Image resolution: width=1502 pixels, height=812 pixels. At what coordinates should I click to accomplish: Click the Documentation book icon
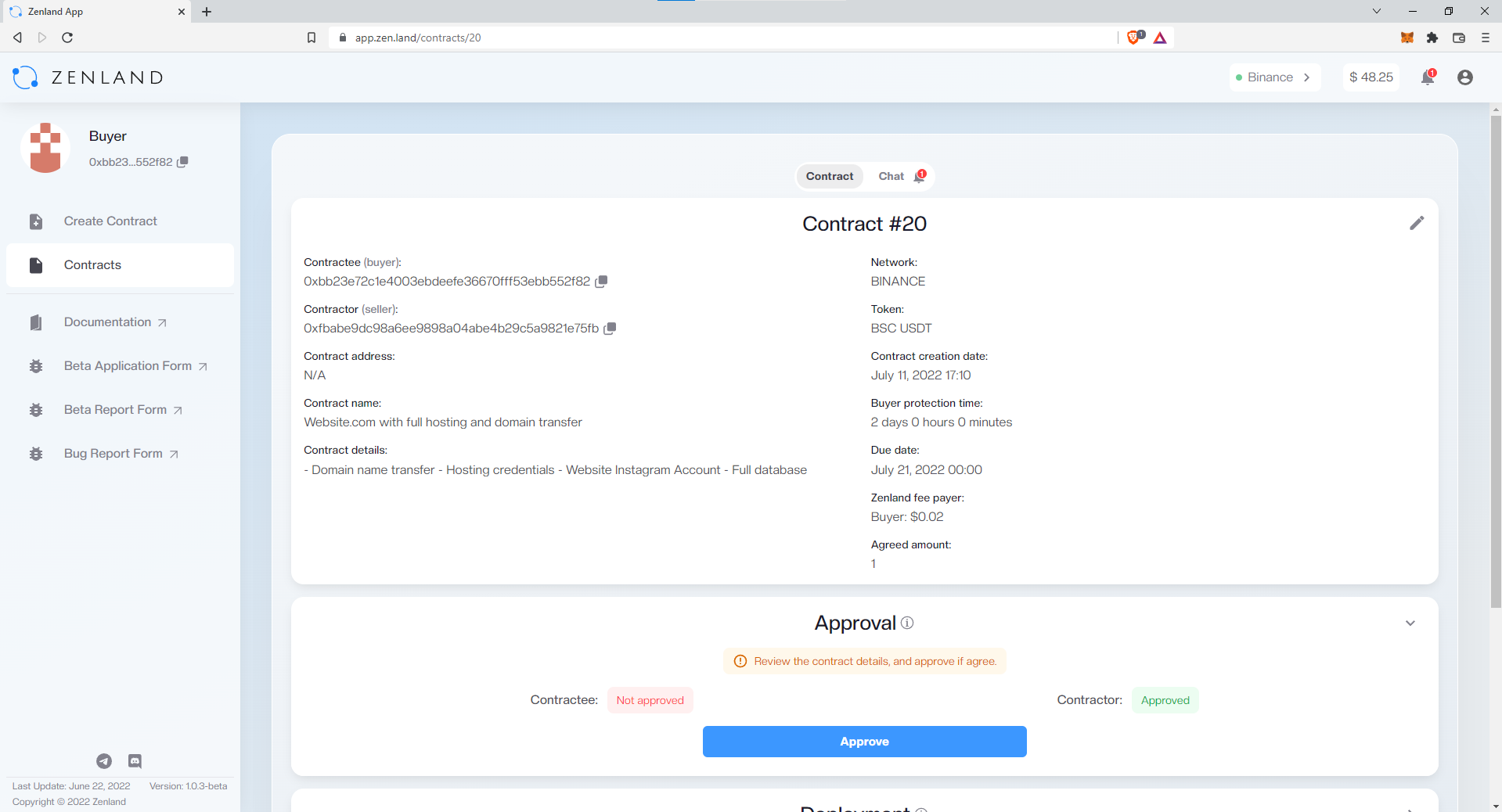[36, 322]
